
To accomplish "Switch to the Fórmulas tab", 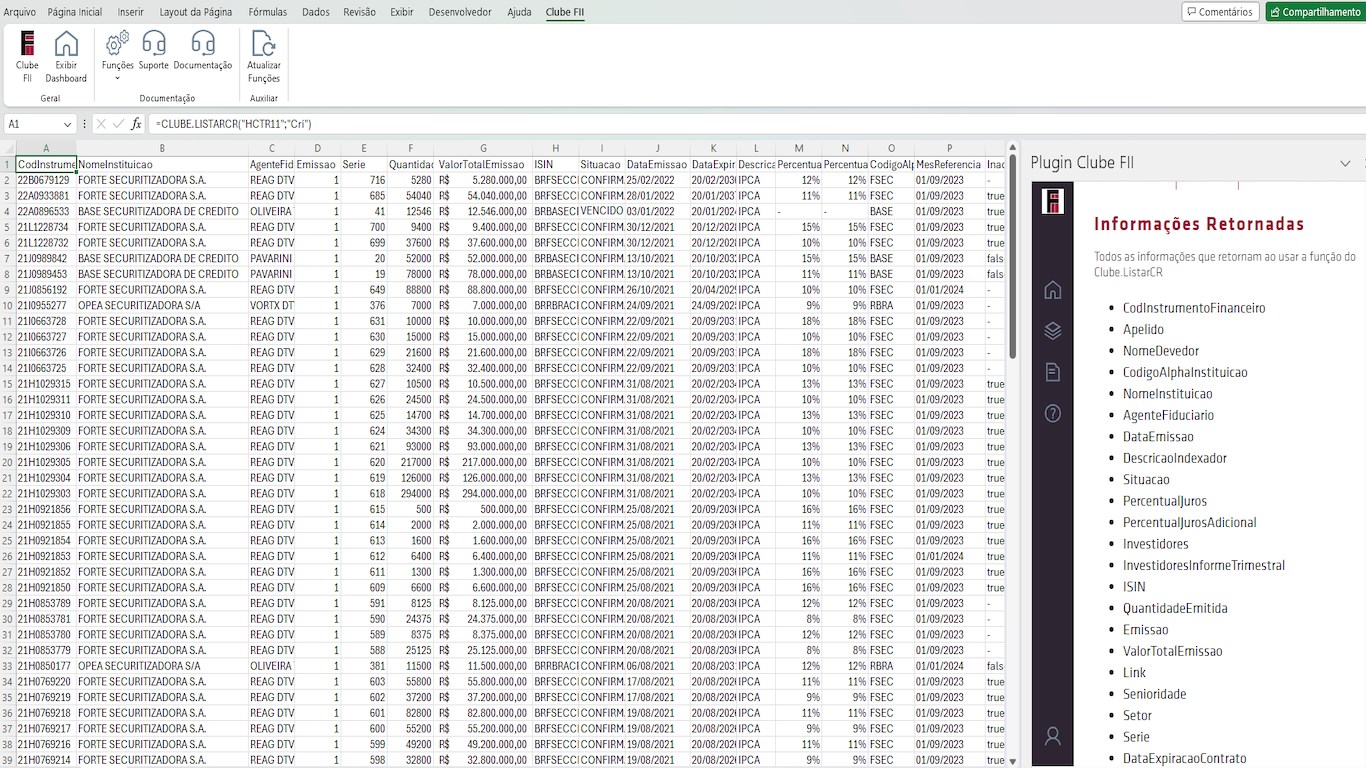I will point(268,12).
